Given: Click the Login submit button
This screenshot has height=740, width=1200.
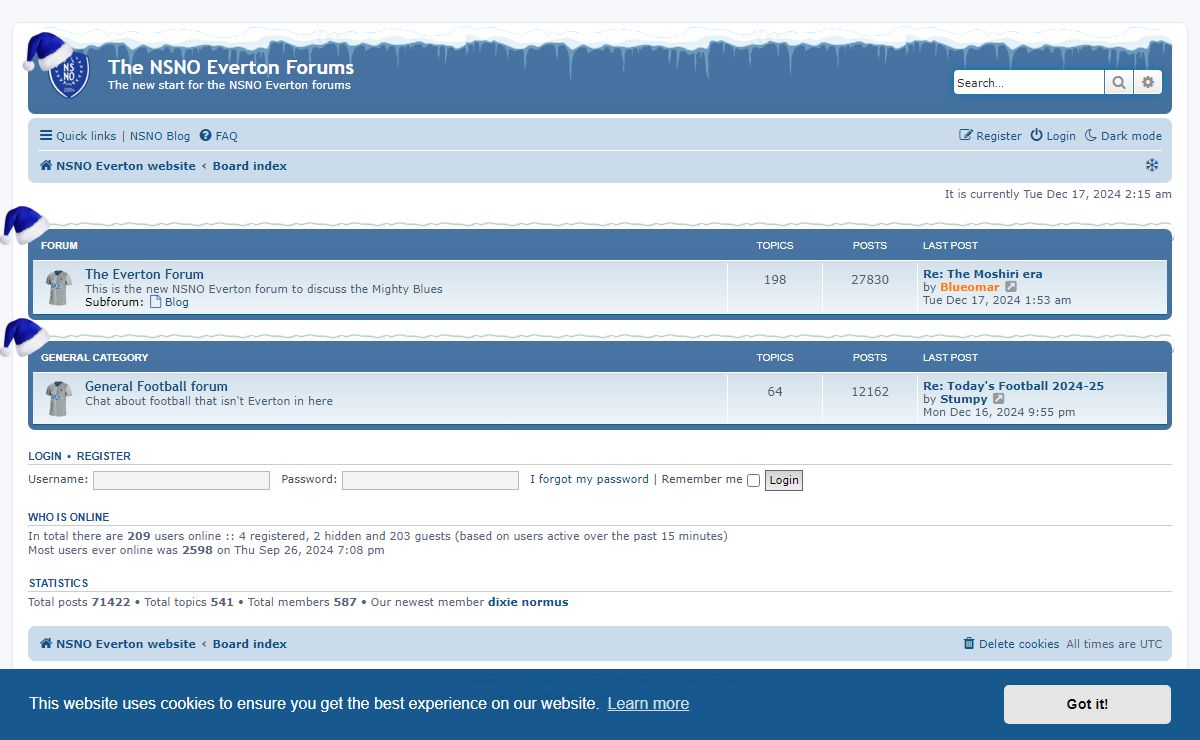Looking at the screenshot, I should (x=784, y=480).
